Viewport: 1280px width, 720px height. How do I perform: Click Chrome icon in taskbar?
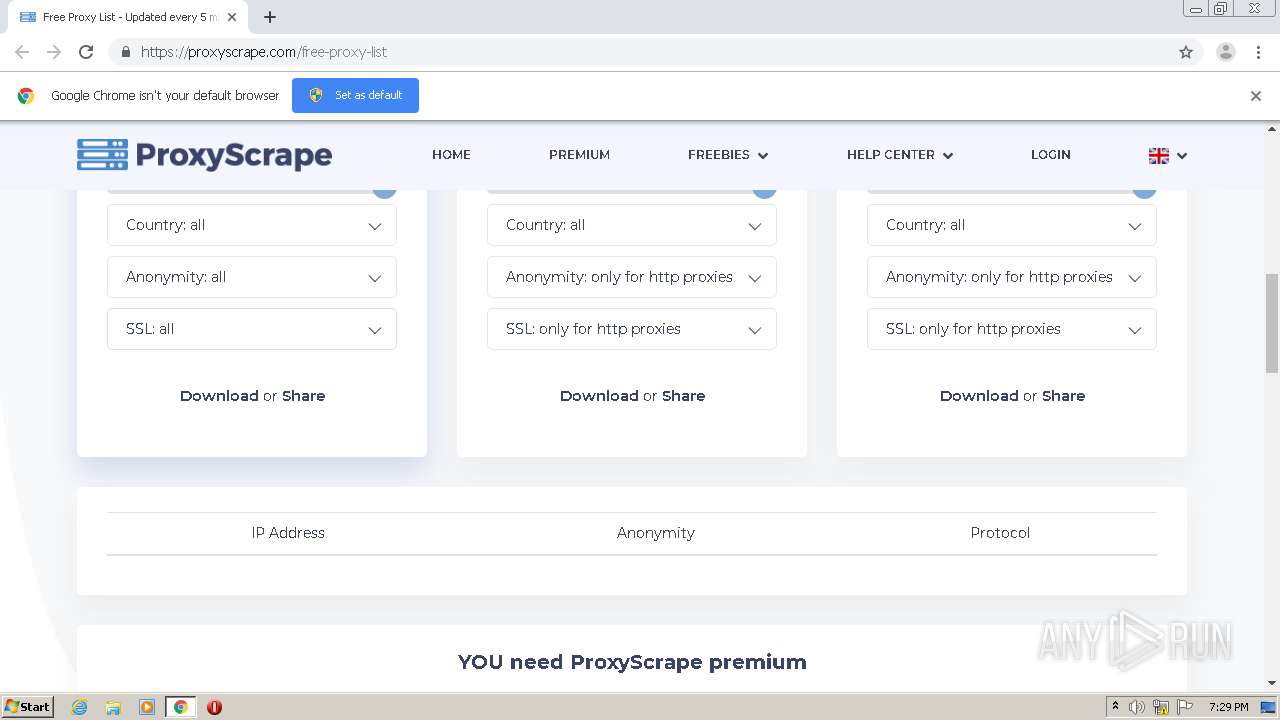pos(180,707)
